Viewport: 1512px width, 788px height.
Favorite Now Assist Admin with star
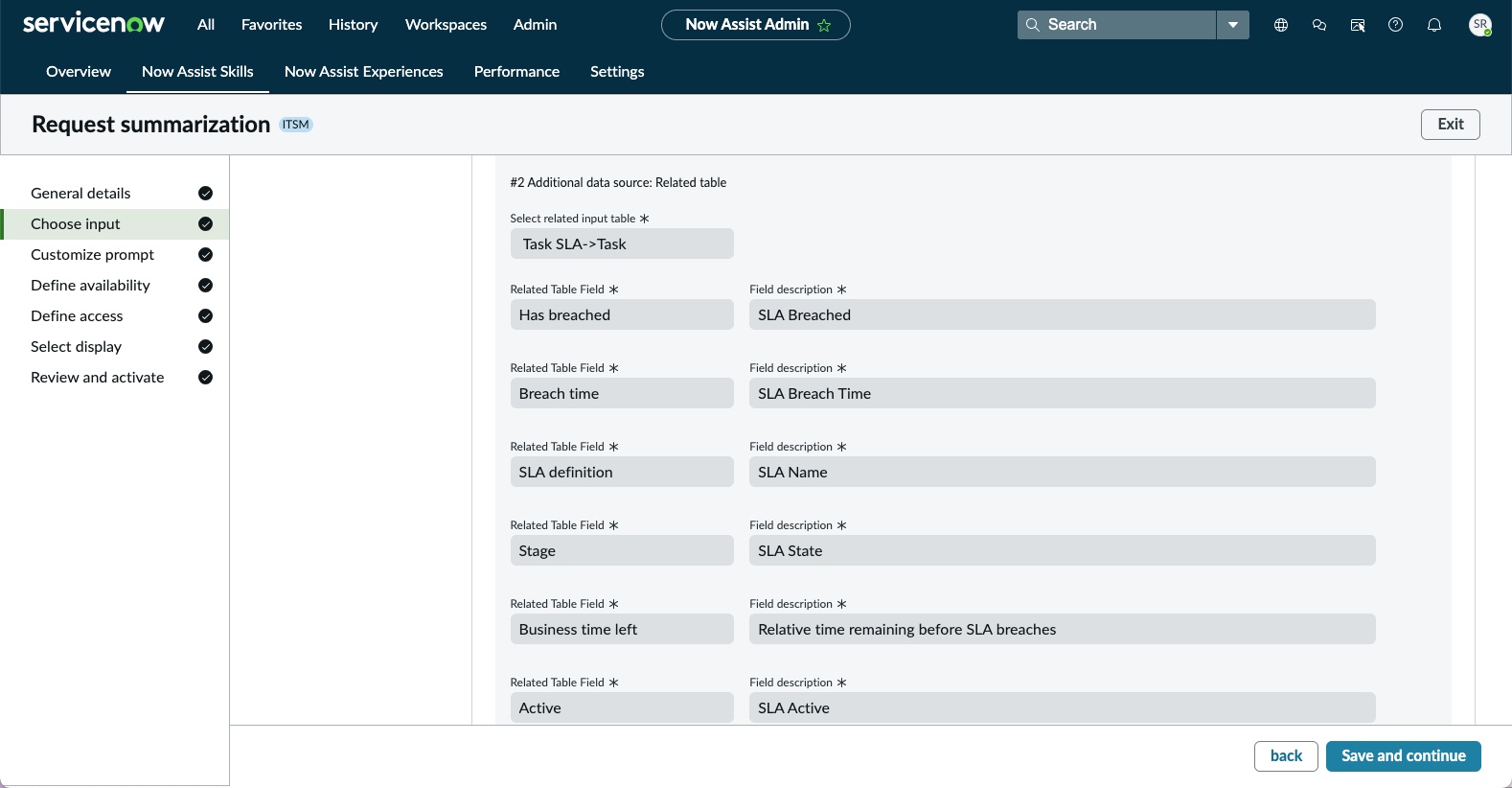pyautogui.click(x=824, y=25)
